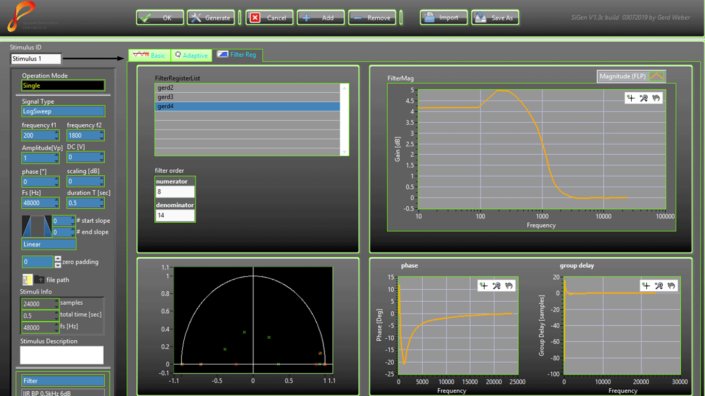Click the frequency f1 value field

pos(38,135)
